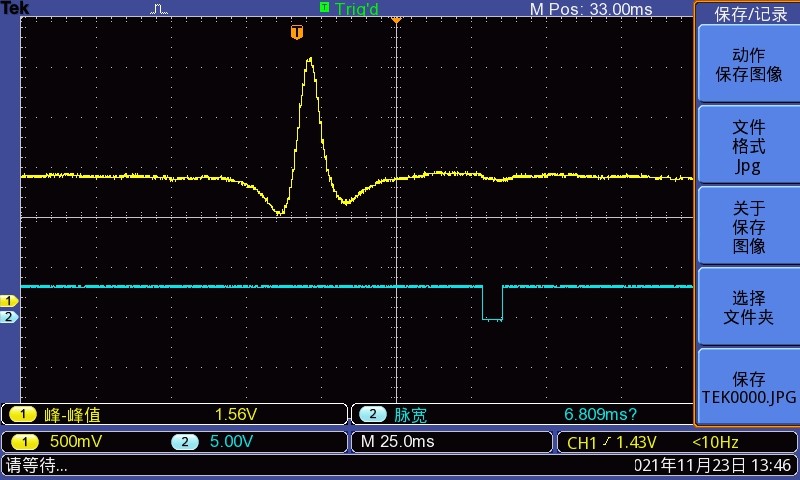Click the orange horizontal position arrow at top
Viewport: 800px width, 480px height.
point(396,20)
